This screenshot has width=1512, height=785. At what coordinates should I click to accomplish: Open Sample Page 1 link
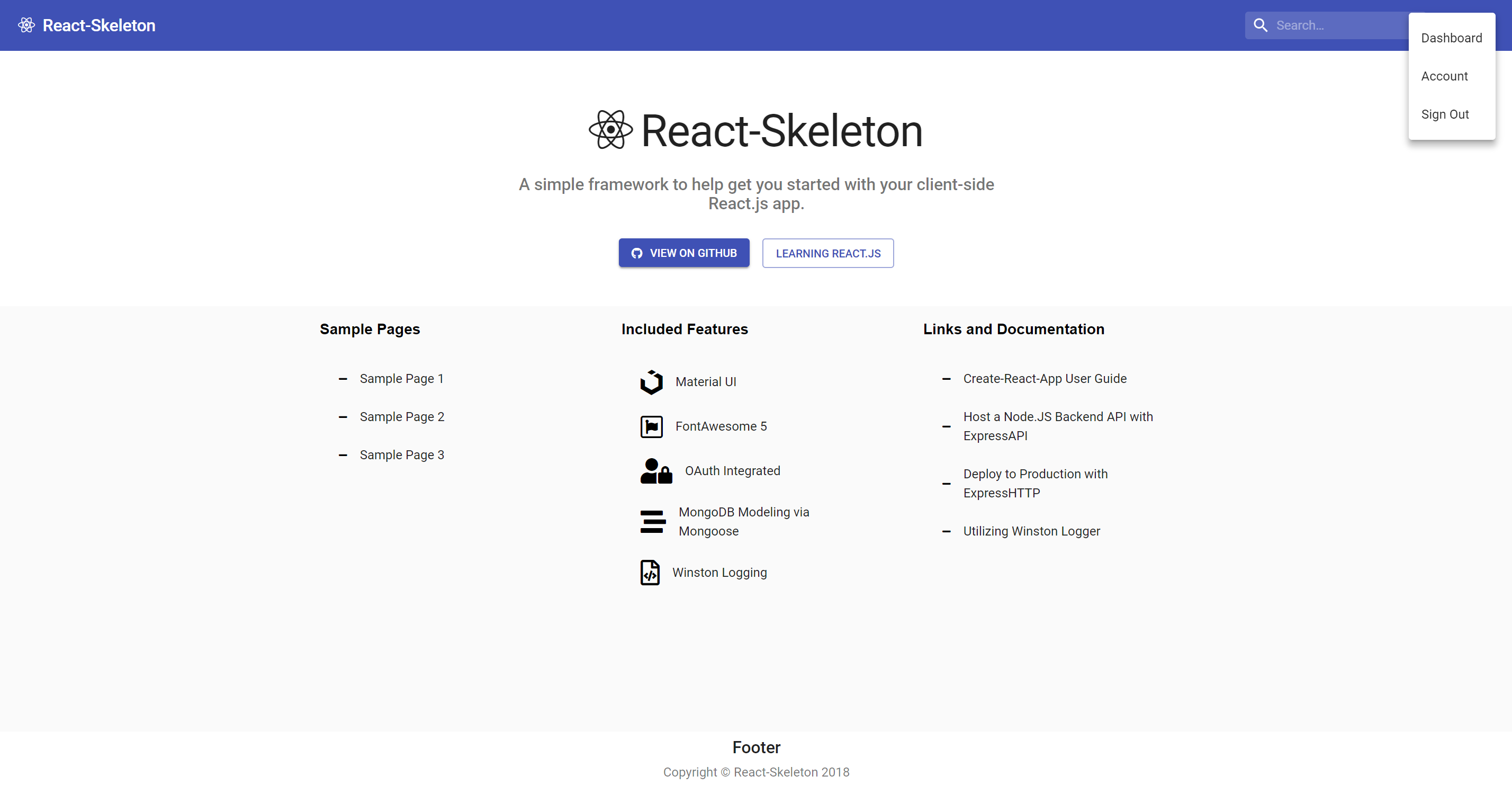pyautogui.click(x=401, y=379)
